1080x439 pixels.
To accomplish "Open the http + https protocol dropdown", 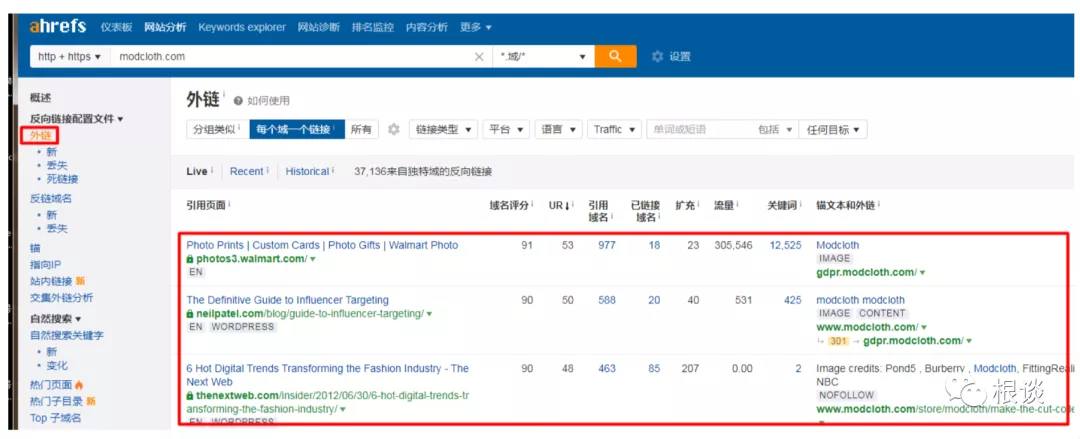I will point(70,57).
